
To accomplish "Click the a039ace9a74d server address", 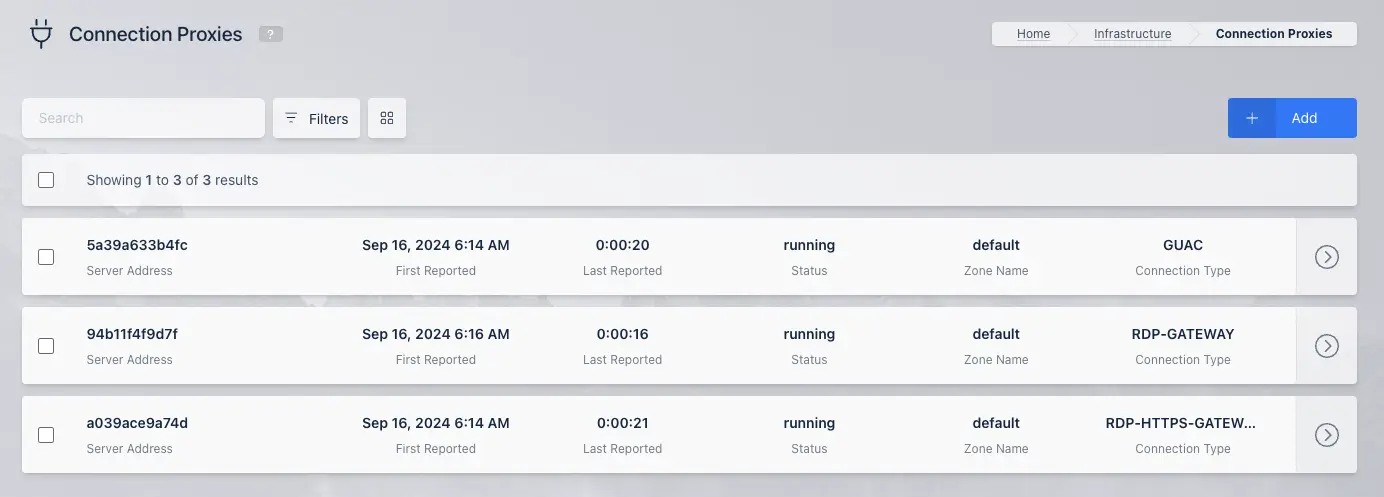I will [137, 423].
